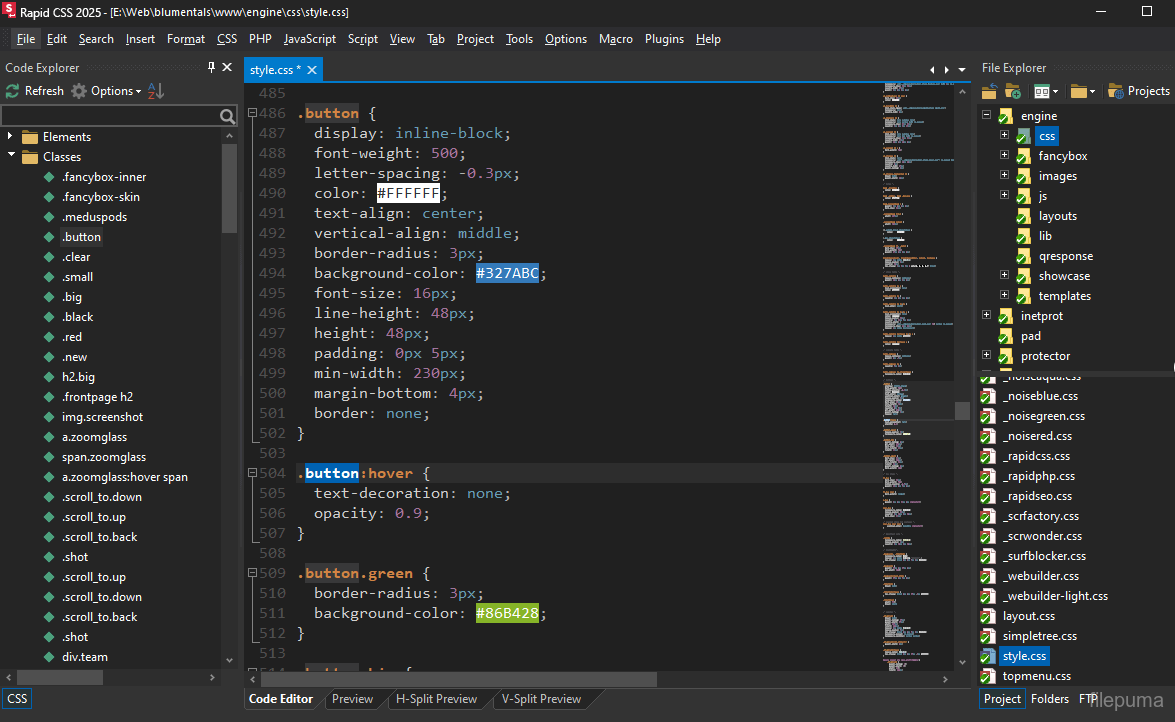Pin the Code Explorer panel
This screenshot has height=722, width=1175.
click(x=211, y=68)
